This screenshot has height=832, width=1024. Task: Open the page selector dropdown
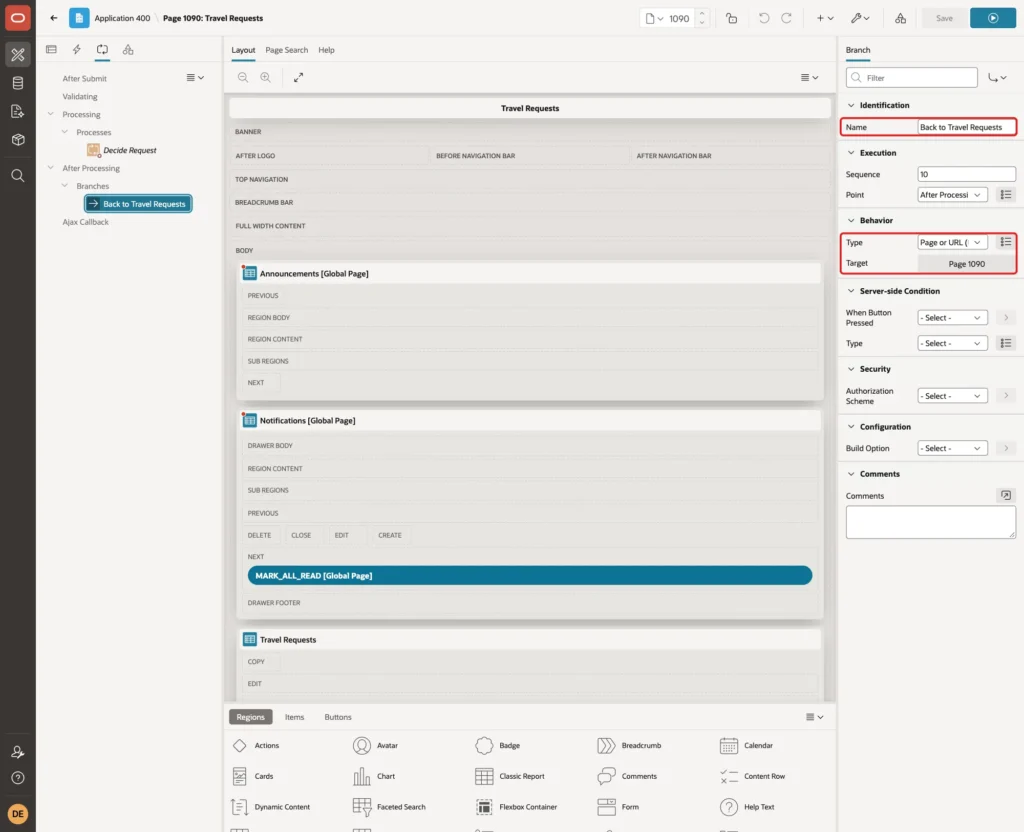coord(654,18)
